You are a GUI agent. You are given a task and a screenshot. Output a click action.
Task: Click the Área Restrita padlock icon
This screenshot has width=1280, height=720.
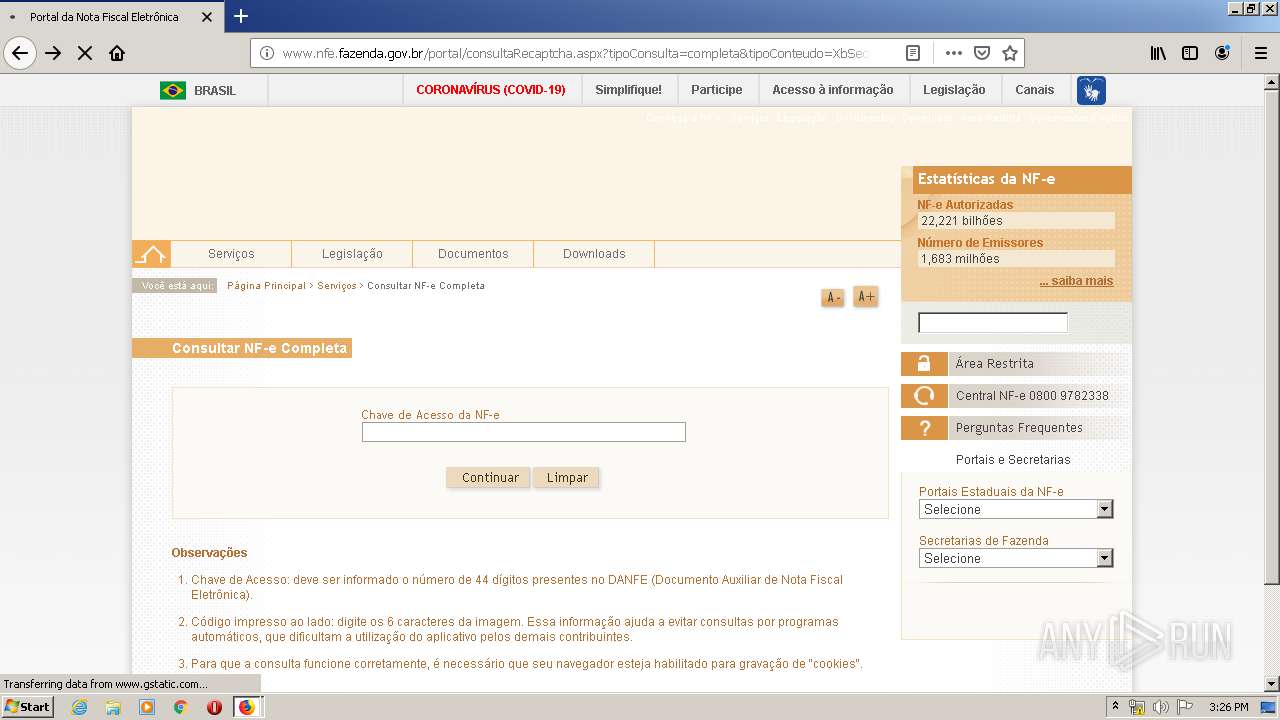click(x=924, y=364)
